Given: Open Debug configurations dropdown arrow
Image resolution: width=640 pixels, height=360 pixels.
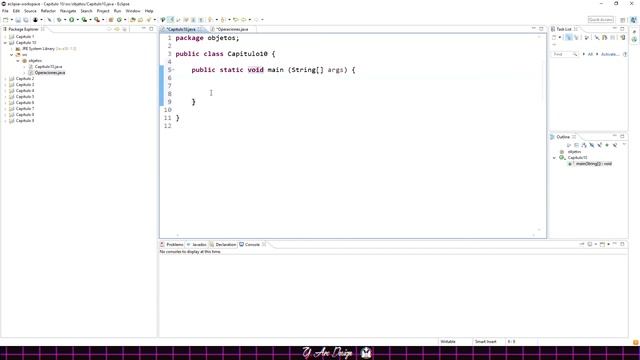Looking at the screenshot, I should pyautogui.click(x=65, y=20).
